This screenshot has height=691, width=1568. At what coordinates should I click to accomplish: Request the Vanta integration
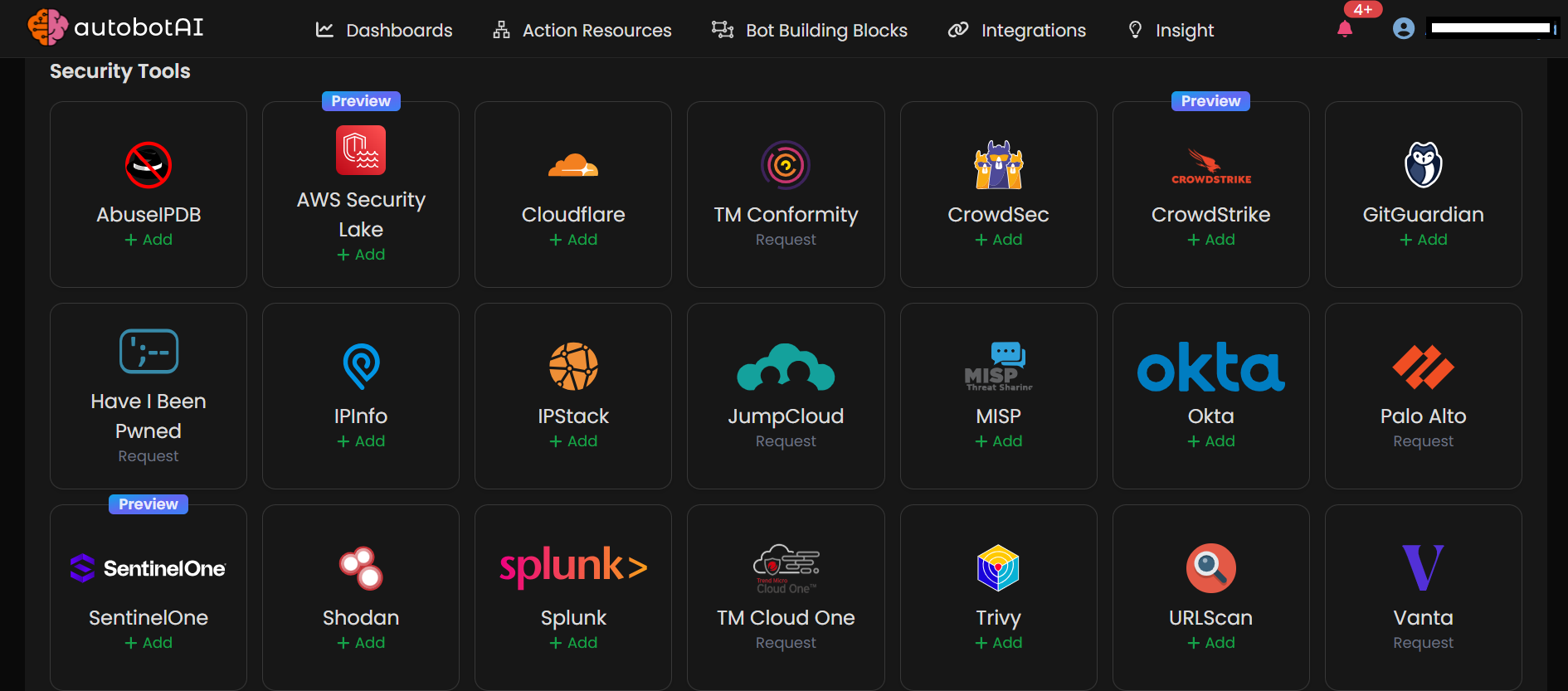1424,643
